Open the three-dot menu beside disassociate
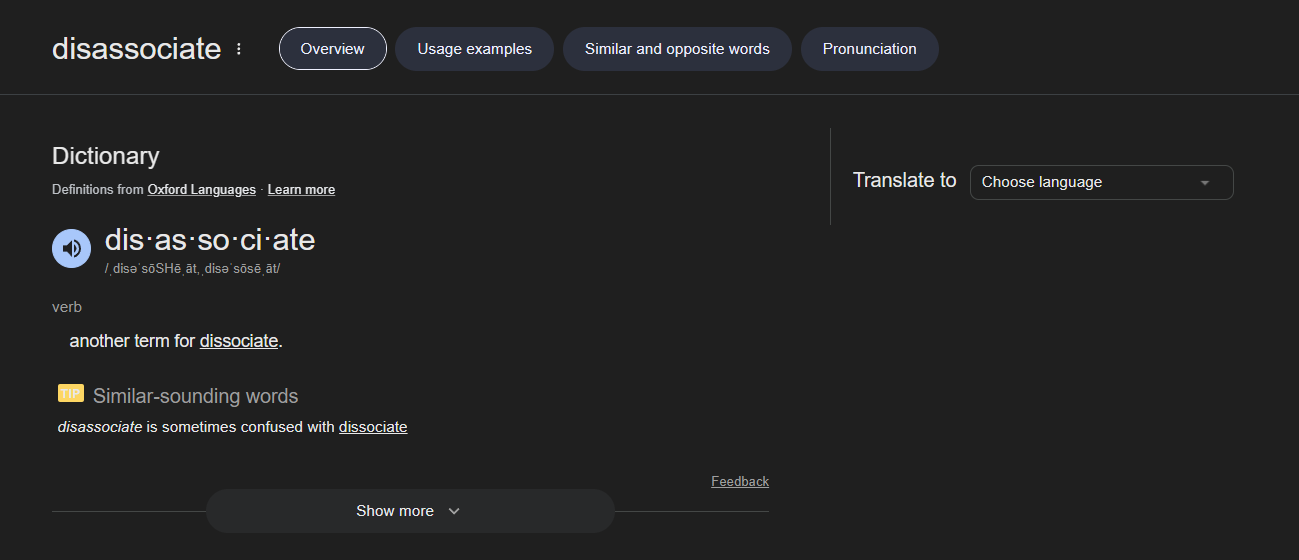The image size is (1299, 560). click(x=239, y=49)
